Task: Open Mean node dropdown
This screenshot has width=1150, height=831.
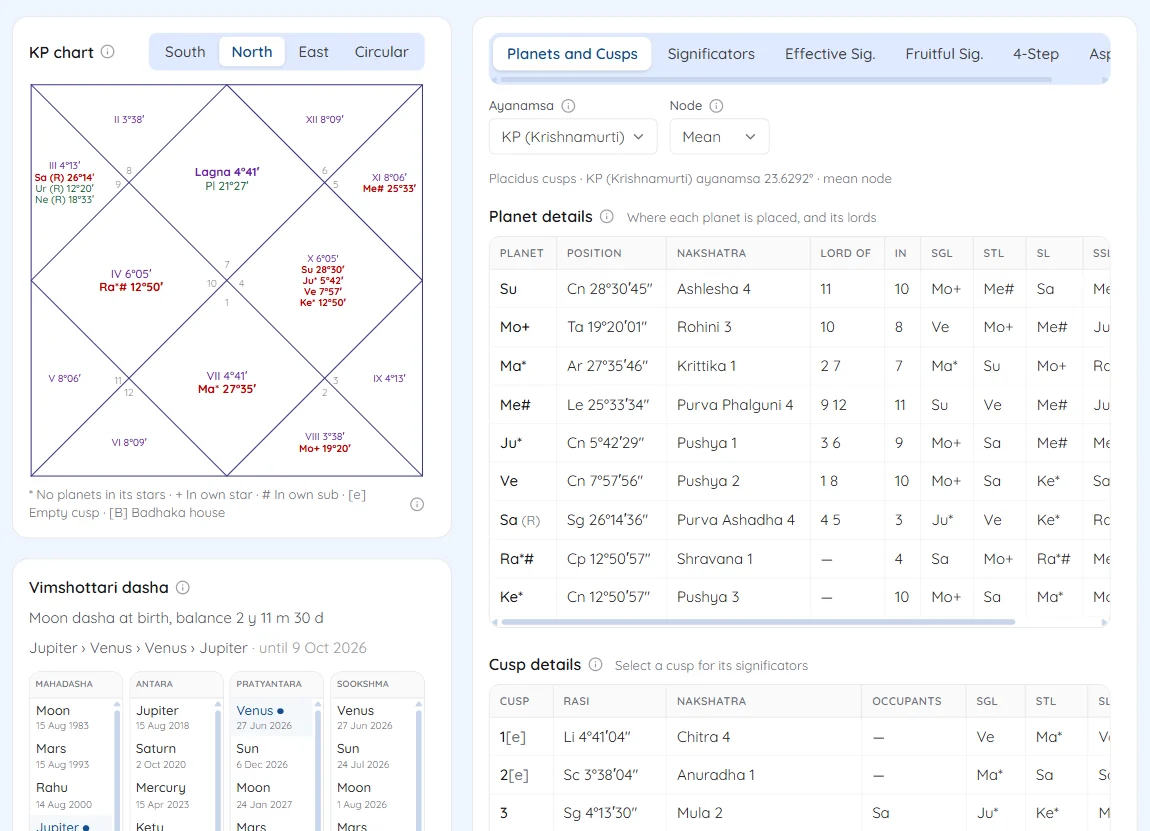Action: pyautogui.click(x=719, y=137)
